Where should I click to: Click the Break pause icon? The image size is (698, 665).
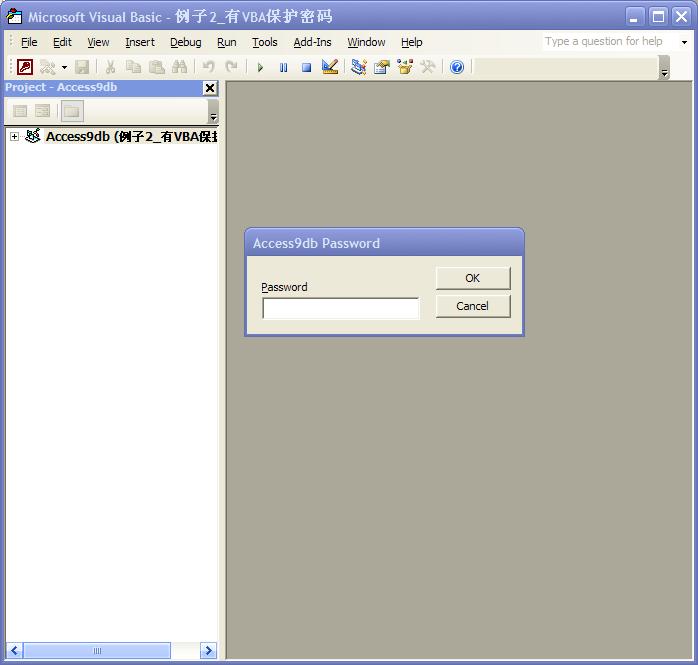pos(284,68)
